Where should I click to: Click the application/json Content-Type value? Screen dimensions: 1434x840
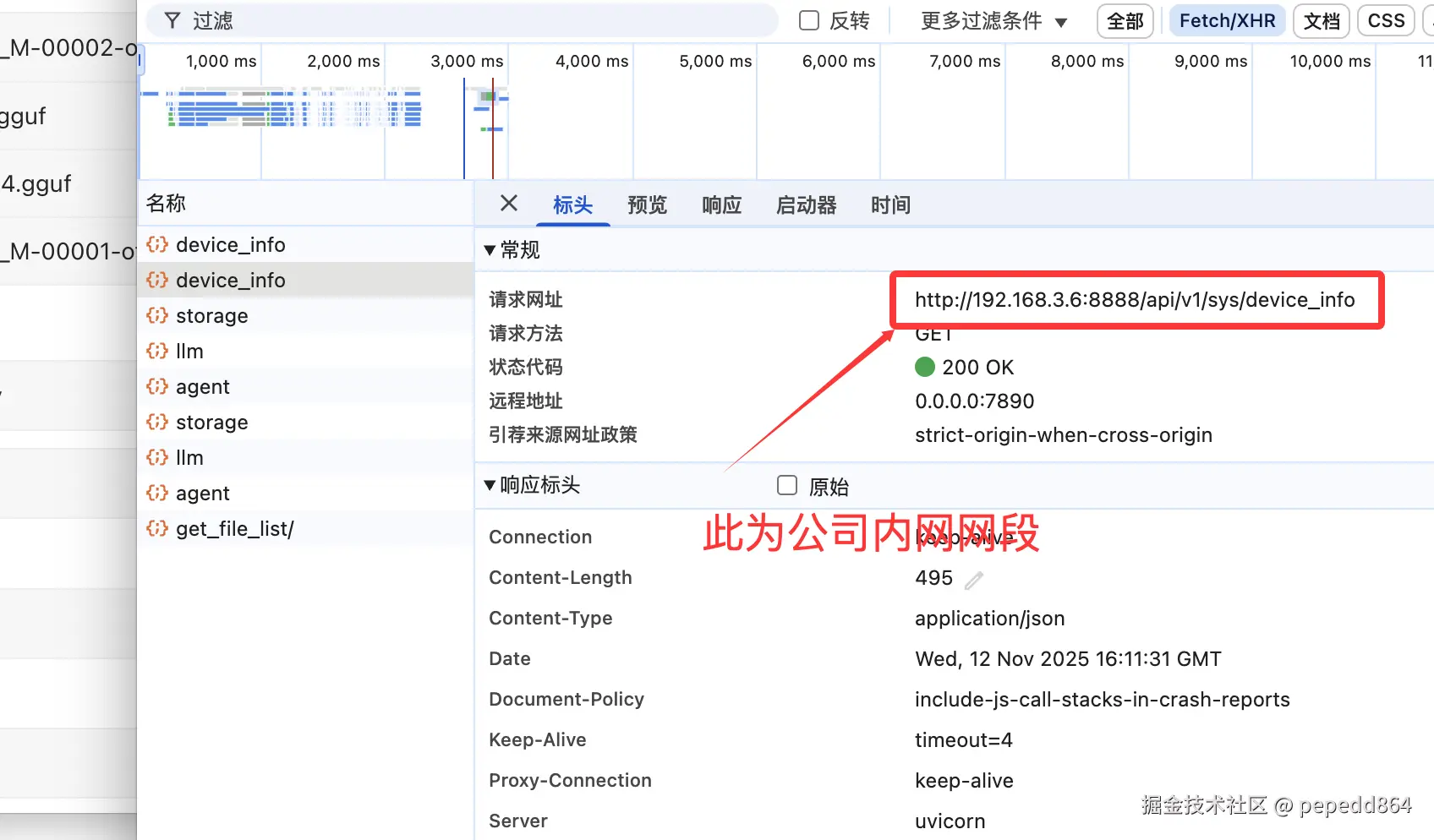[x=990, y=619]
